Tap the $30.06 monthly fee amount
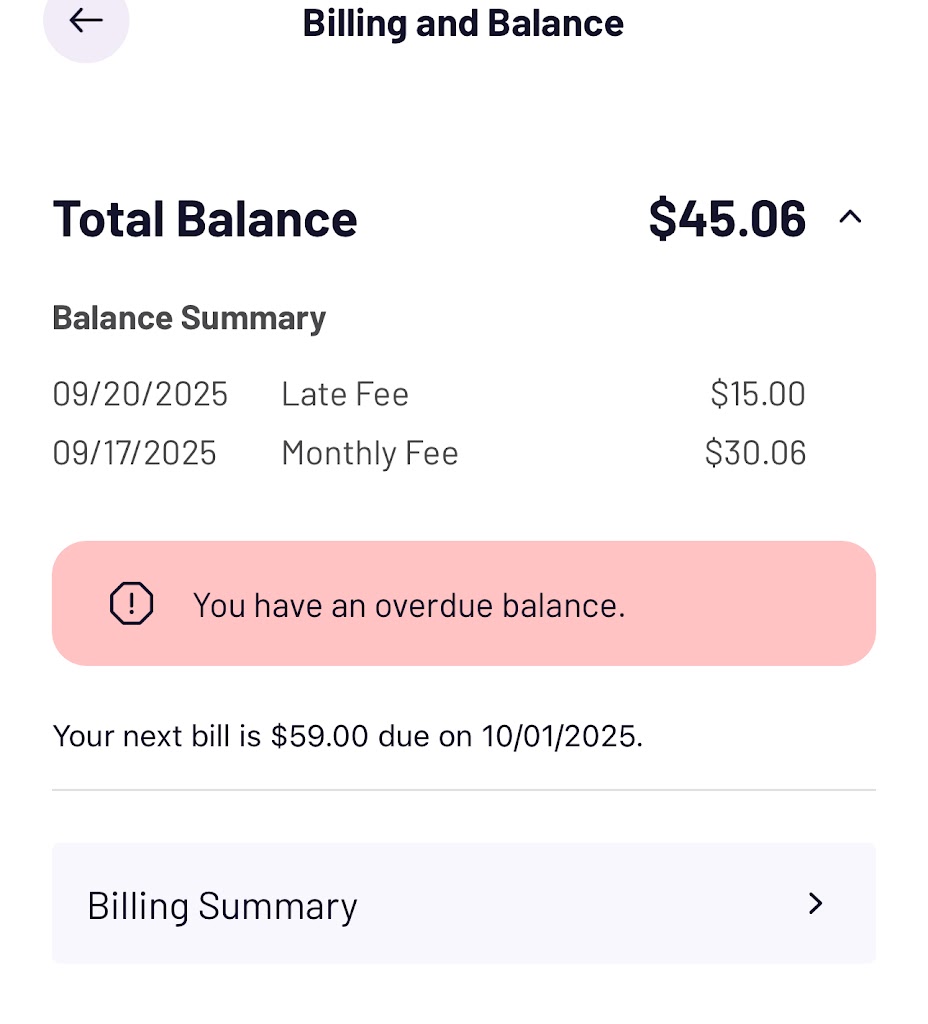The height and width of the screenshot is (1024, 928). [755, 453]
